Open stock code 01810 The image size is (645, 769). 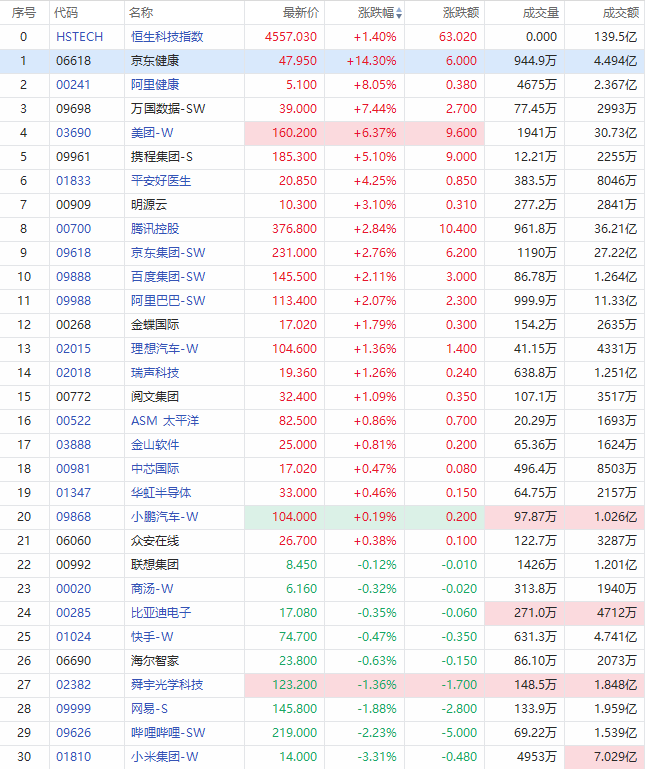tap(74, 757)
